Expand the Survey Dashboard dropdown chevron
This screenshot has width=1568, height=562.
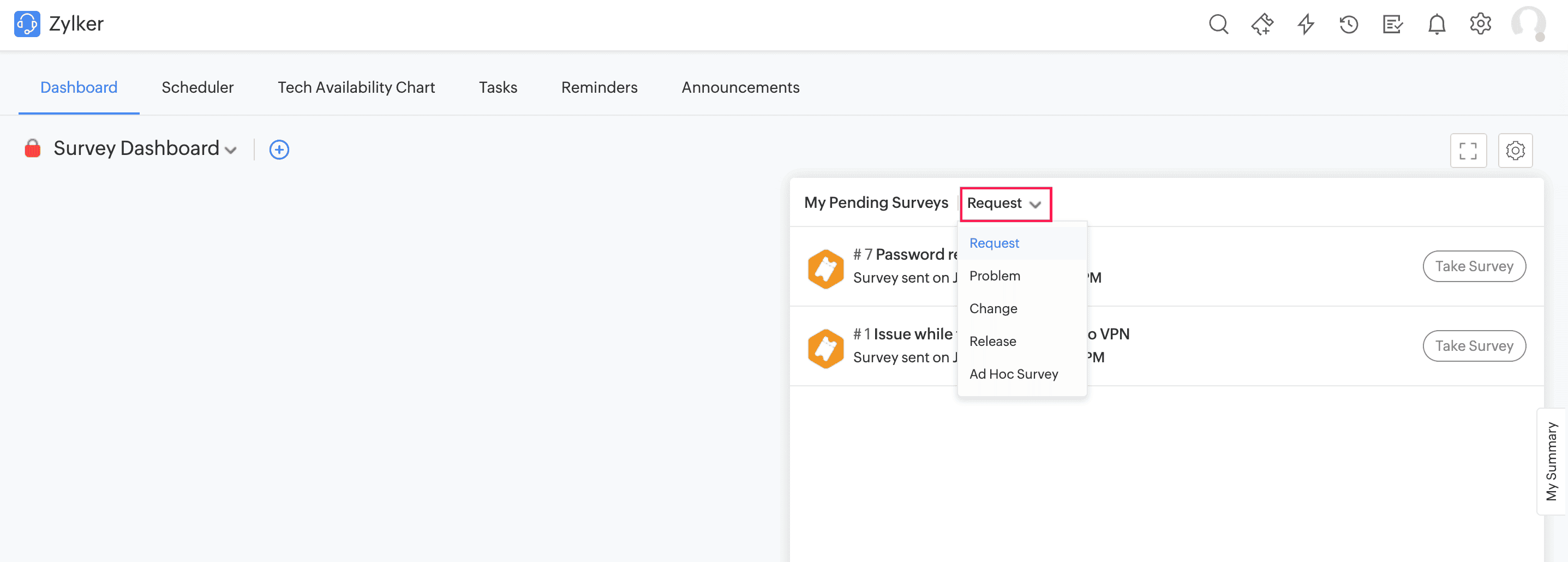point(231,151)
